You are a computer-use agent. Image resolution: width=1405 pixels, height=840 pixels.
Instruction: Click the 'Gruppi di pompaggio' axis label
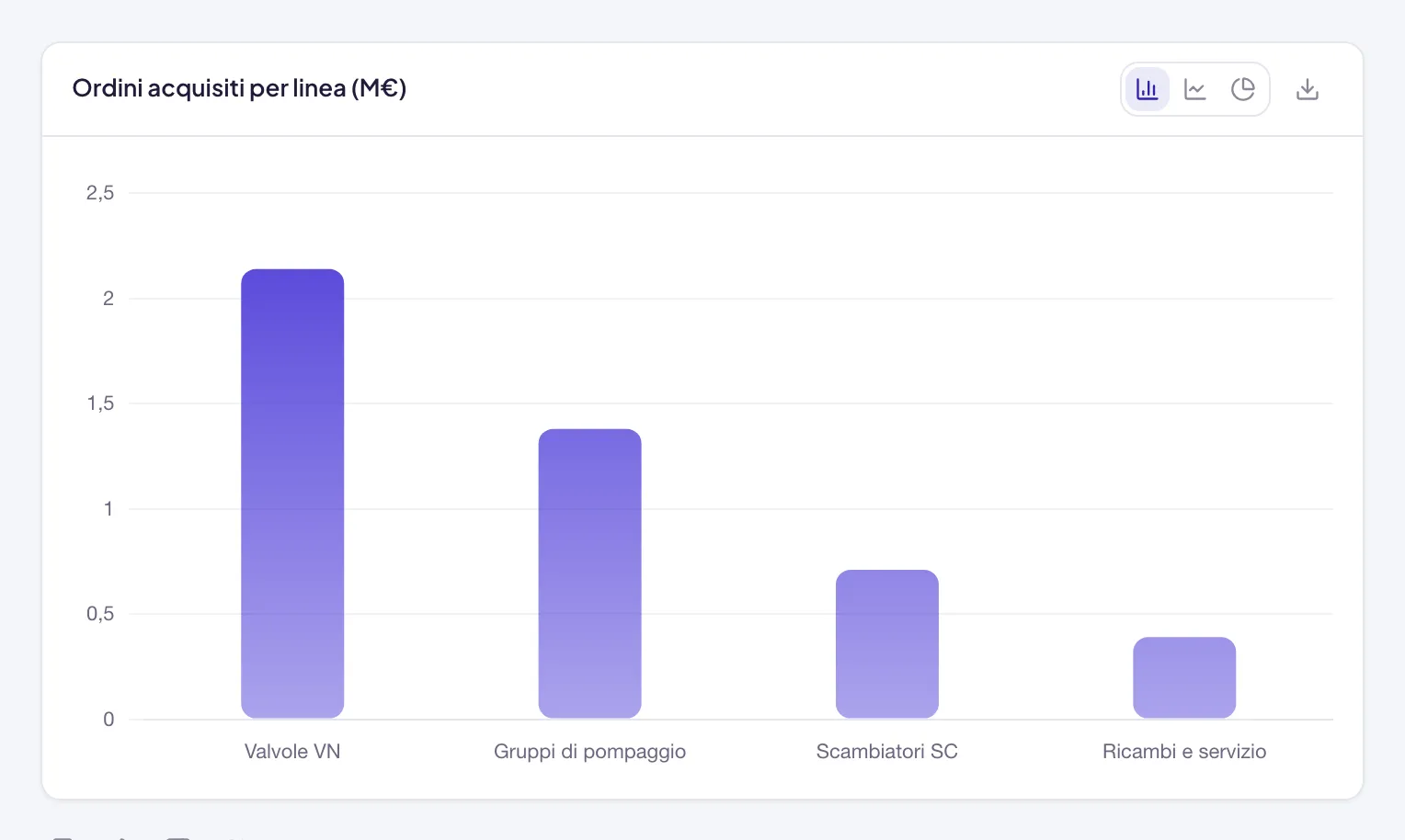589,752
